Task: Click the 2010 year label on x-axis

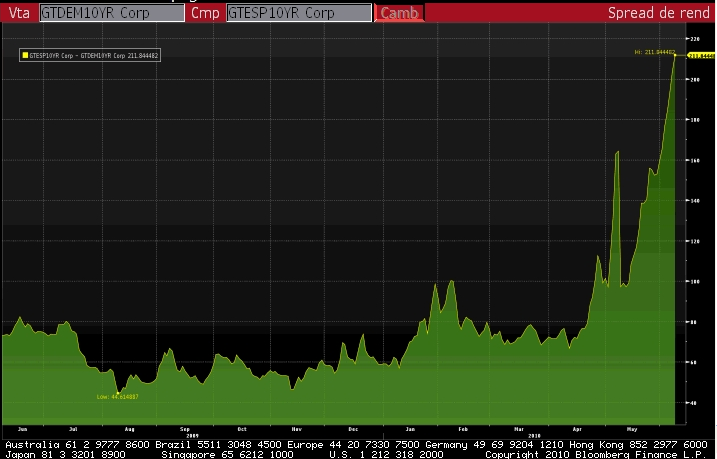Action: pyautogui.click(x=534, y=436)
